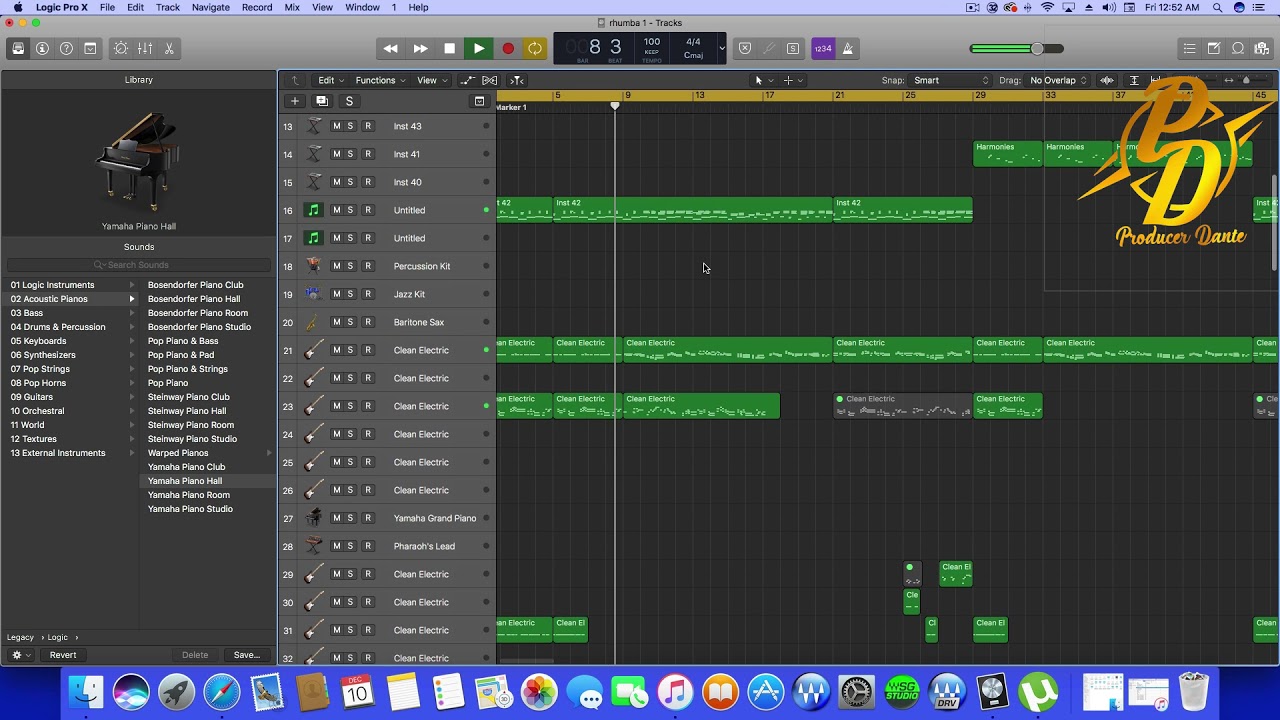The height and width of the screenshot is (720, 1280).
Task: Open the Library panel button
Action: (x=18, y=48)
